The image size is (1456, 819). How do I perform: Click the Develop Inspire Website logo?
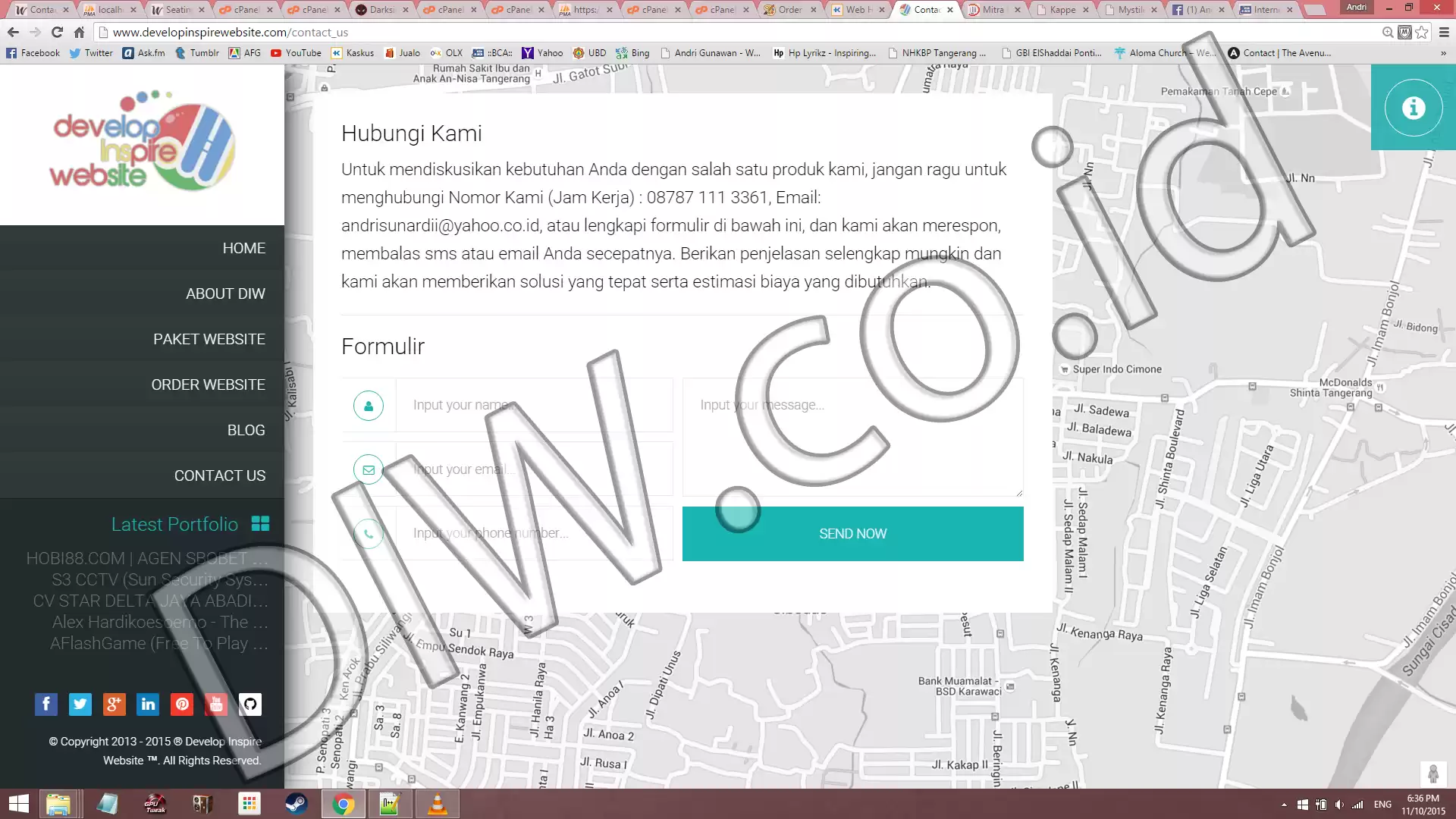[143, 140]
